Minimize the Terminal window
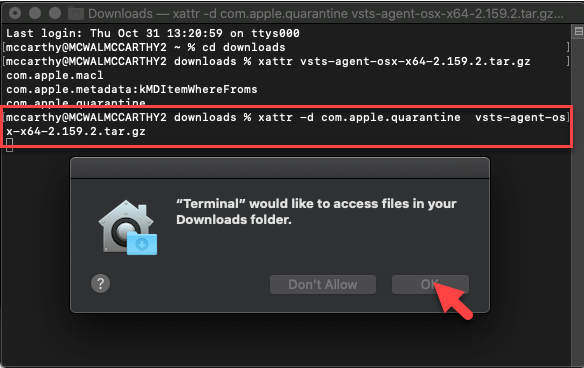 pos(35,13)
